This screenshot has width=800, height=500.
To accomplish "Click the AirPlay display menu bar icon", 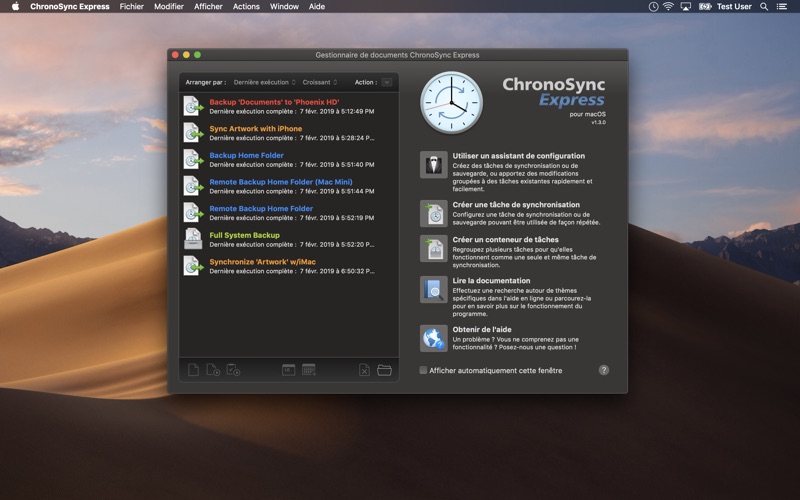I will click(686, 7).
